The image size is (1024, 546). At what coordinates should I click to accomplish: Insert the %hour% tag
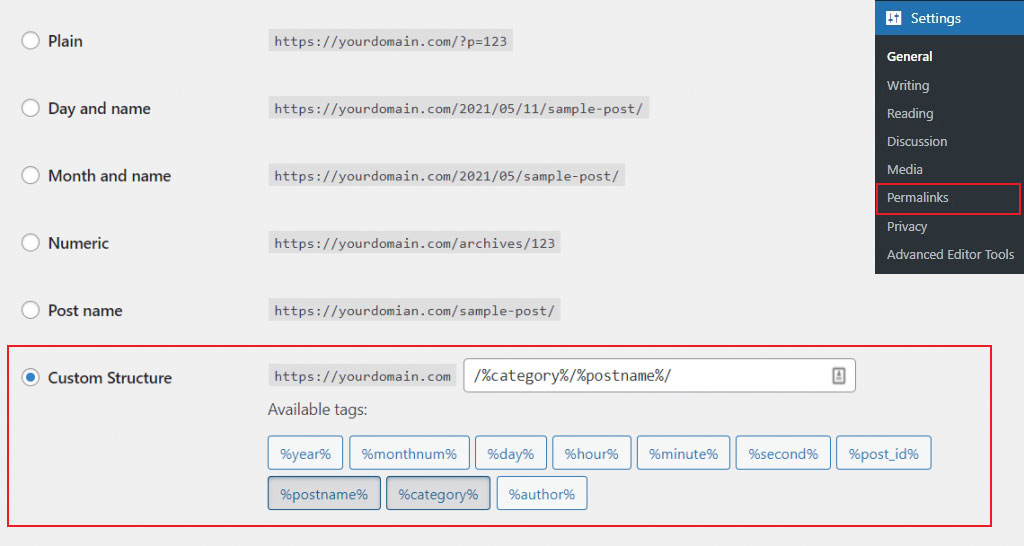coord(592,453)
